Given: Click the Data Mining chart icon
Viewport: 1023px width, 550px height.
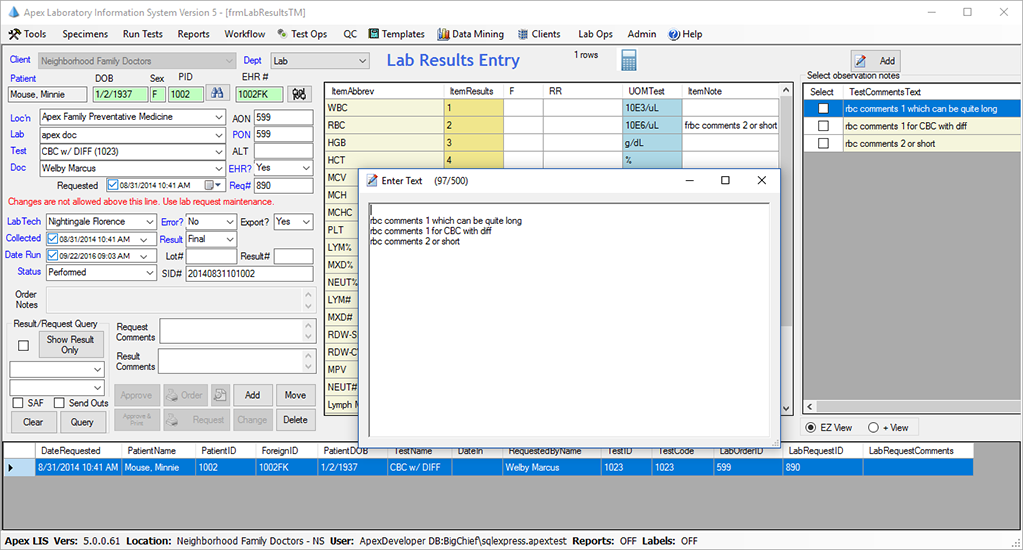Looking at the screenshot, I should [443, 34].
